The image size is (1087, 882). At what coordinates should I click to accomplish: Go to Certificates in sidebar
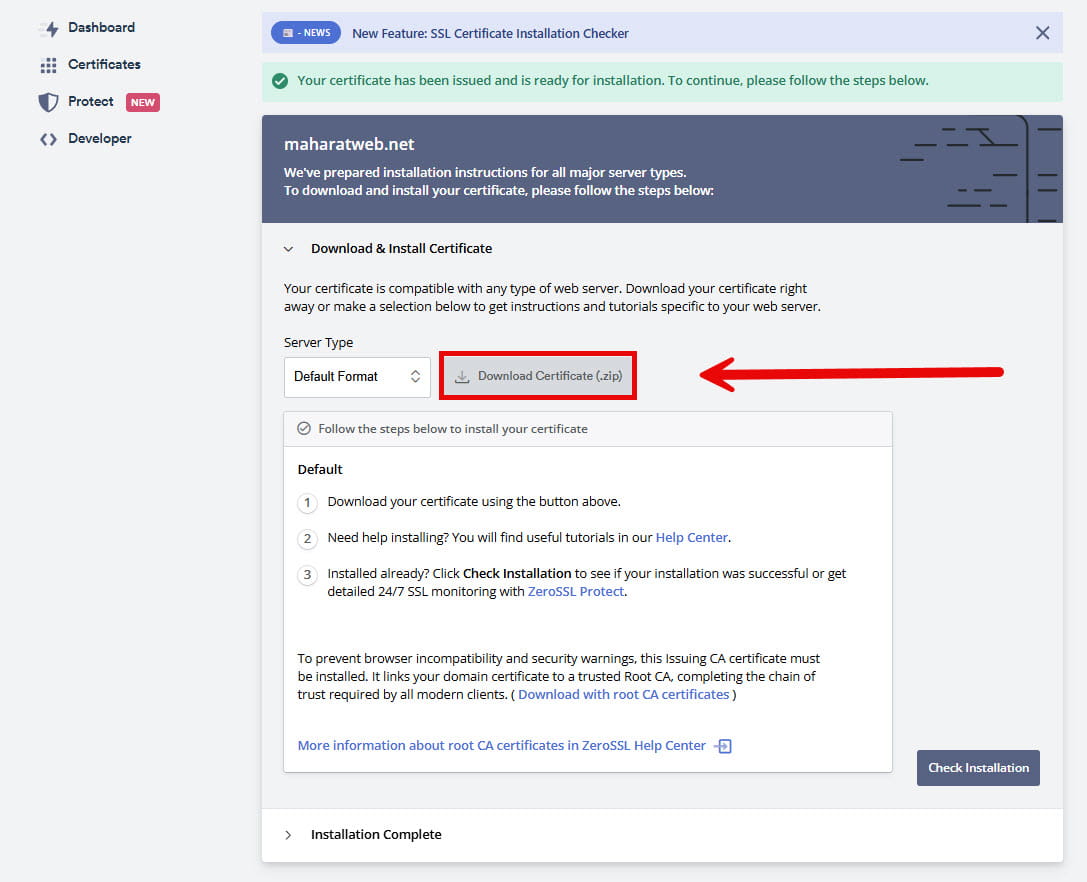[104, 64]
